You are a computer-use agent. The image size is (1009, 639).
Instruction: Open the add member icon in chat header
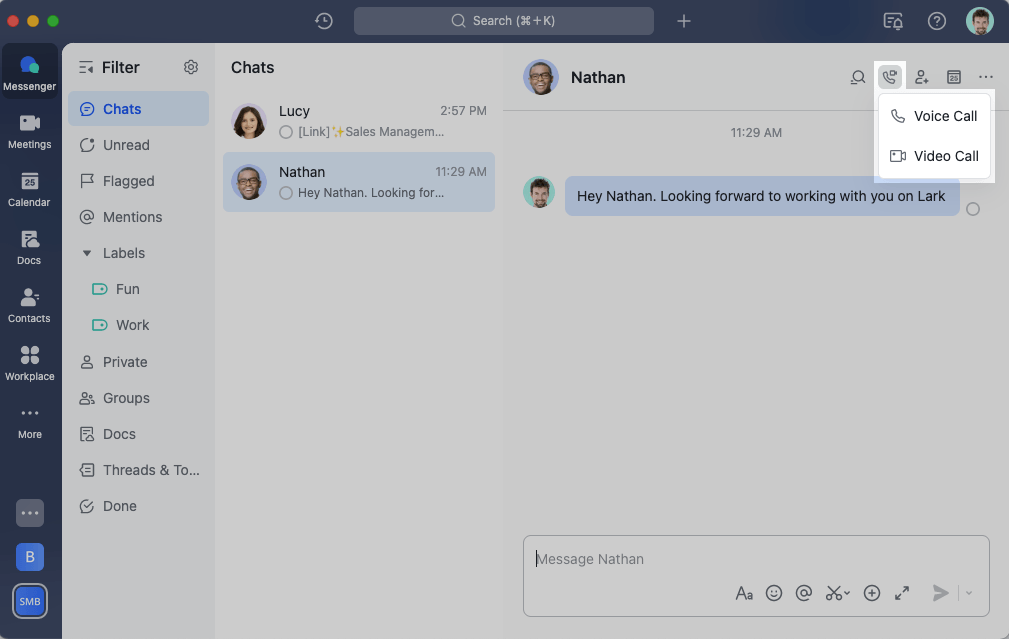pyautogui.click(x=922, y=77)
